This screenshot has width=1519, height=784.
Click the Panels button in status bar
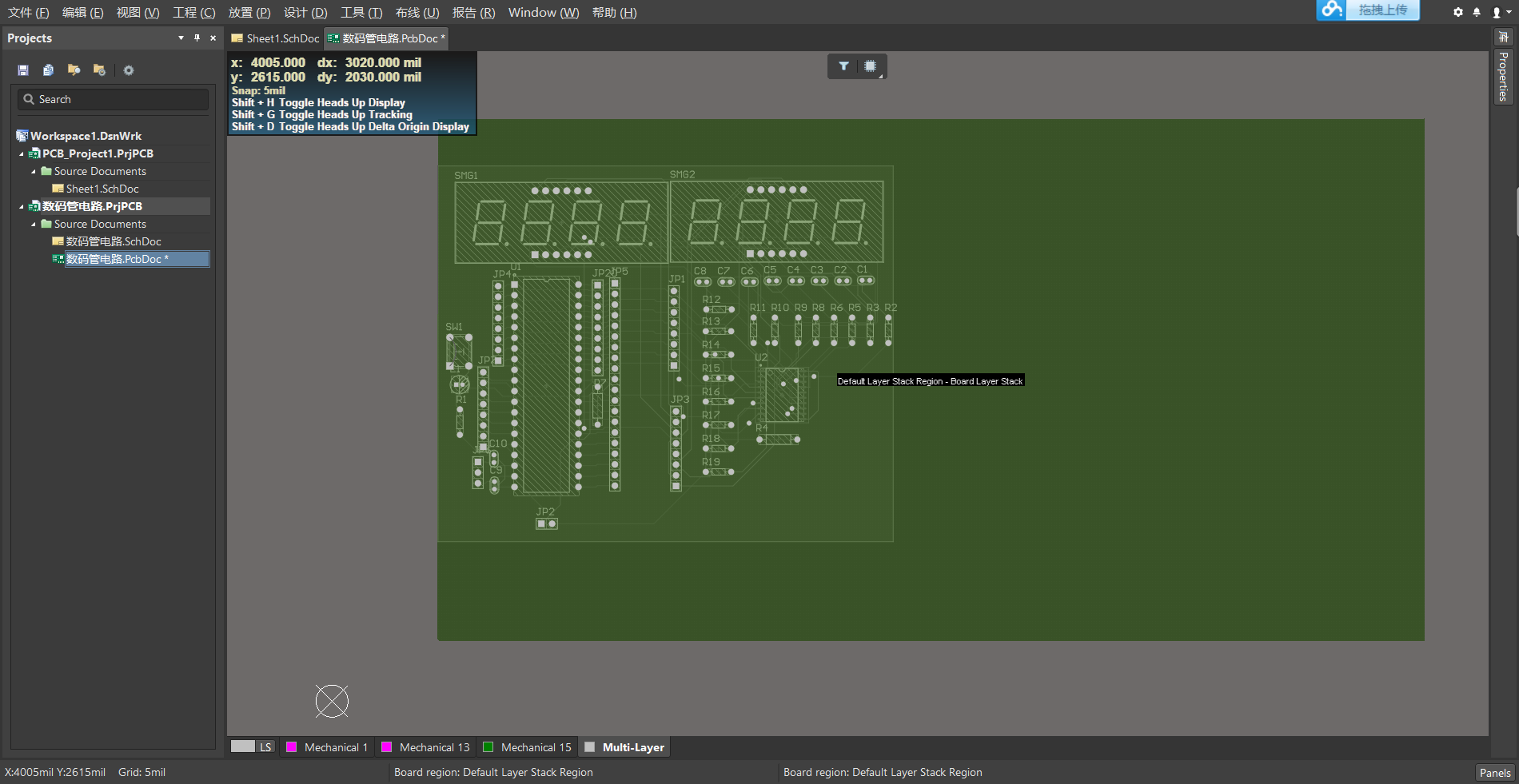pyautogui.click(x=1494, y=772)
